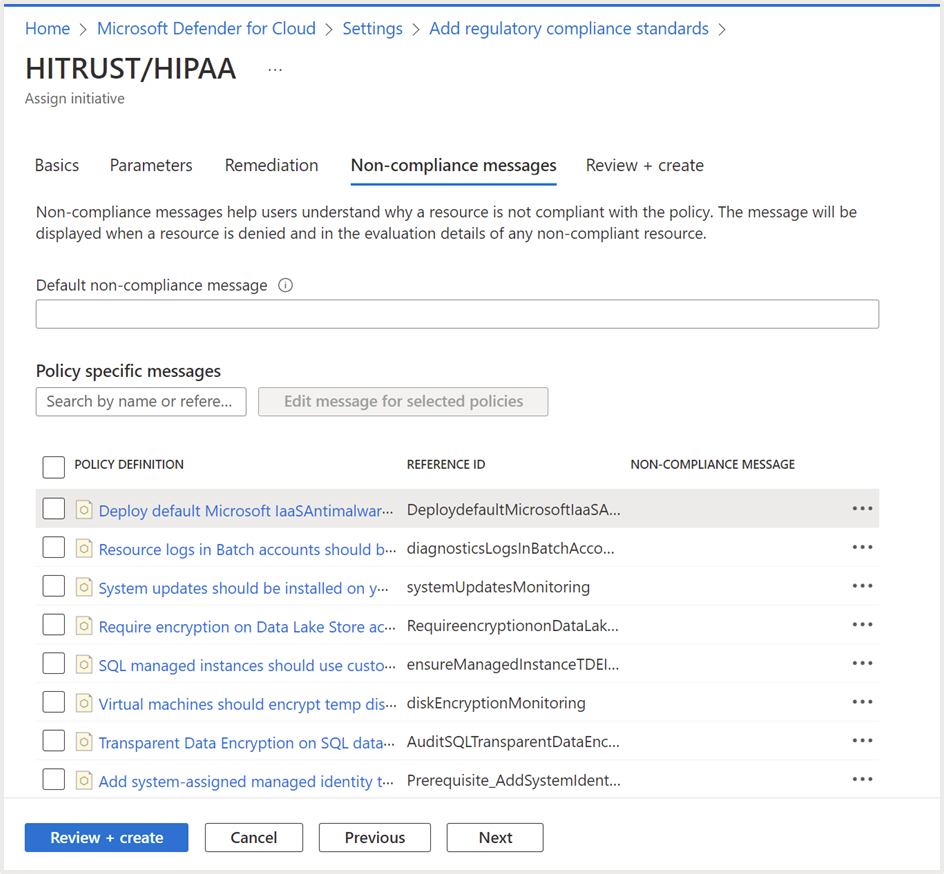
Task: Click the info icon beside Default non-compliance message
Action: click(286, 286)
